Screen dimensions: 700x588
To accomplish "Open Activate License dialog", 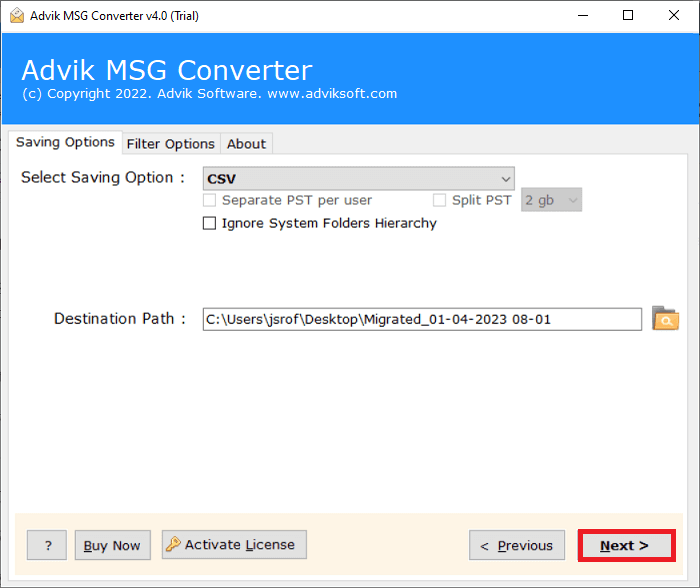I will click(234, 545).
